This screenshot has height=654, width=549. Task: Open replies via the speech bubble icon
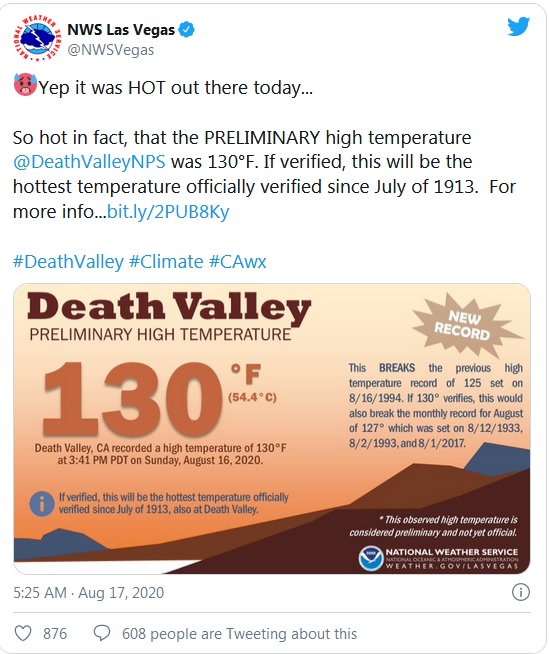(102, 634)
